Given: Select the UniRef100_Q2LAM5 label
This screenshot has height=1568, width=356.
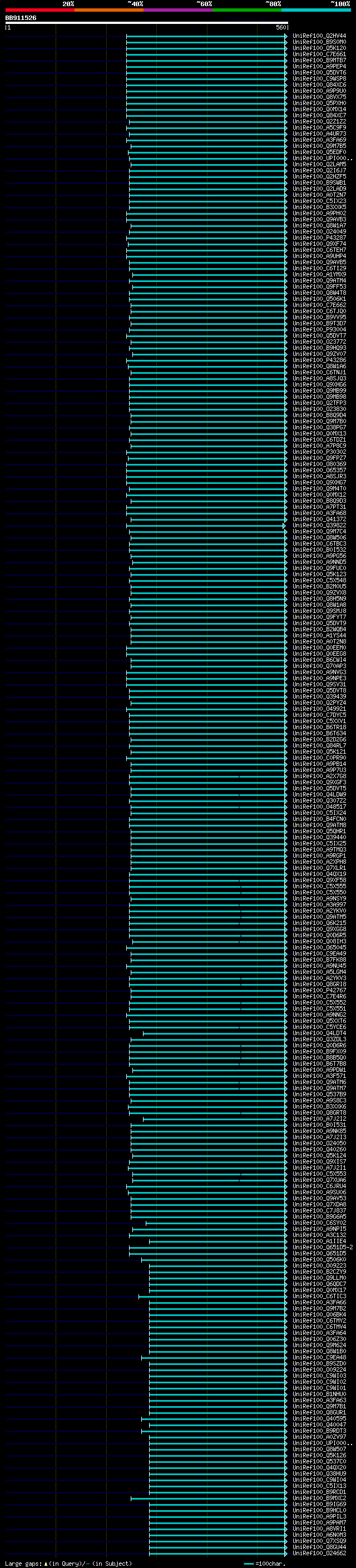Looking at the screenshot, I should (319, 164).
